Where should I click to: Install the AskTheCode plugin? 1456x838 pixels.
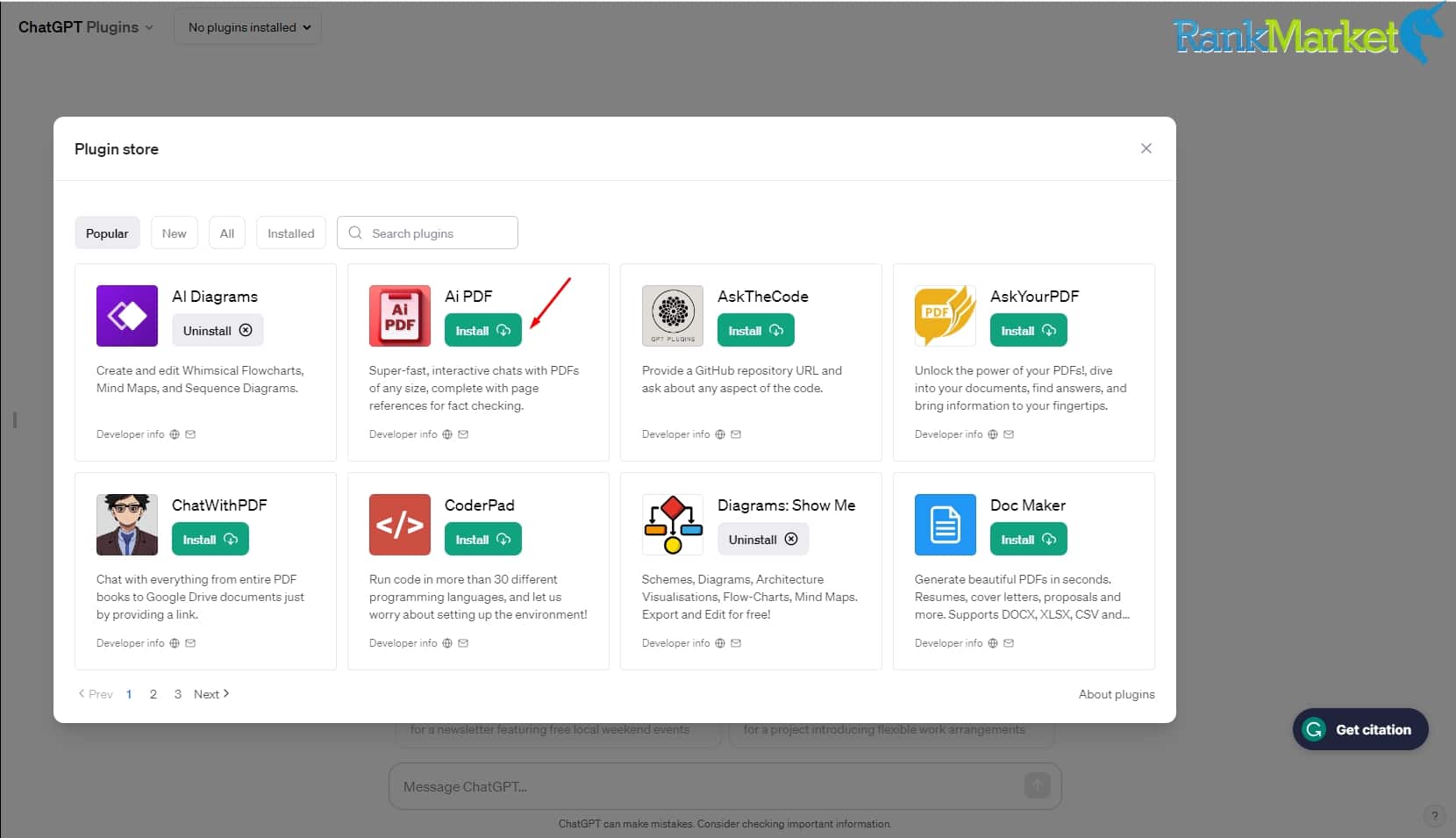[756, 330]
